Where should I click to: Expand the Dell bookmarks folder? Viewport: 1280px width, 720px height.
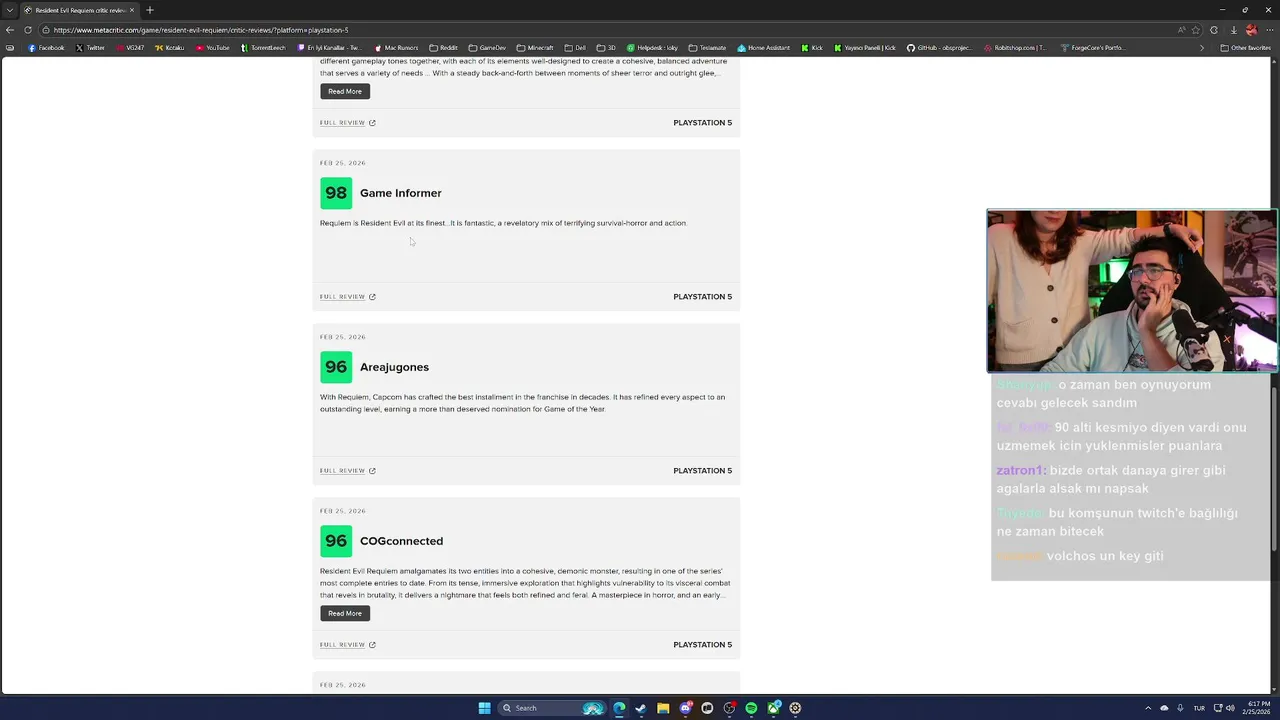click(575, 48)
